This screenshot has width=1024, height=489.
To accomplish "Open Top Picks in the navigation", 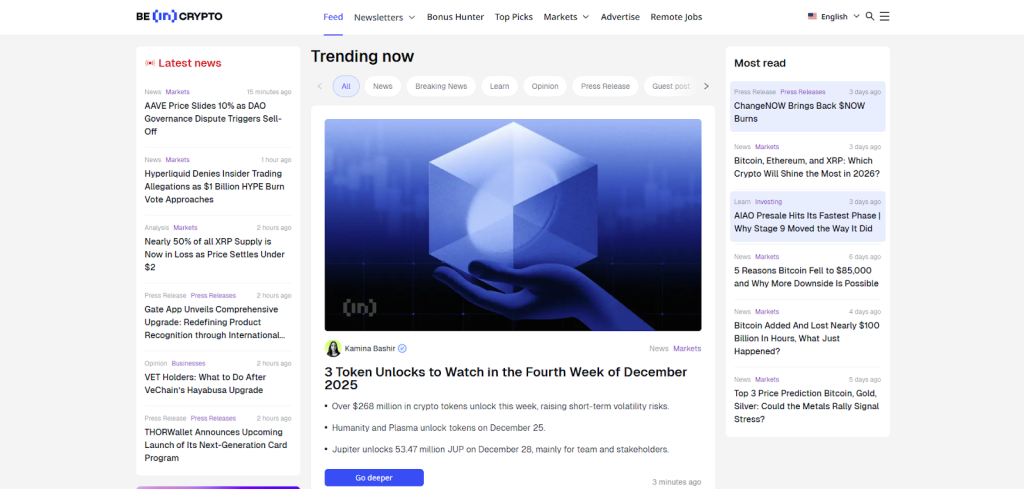I will pos(514,17).
